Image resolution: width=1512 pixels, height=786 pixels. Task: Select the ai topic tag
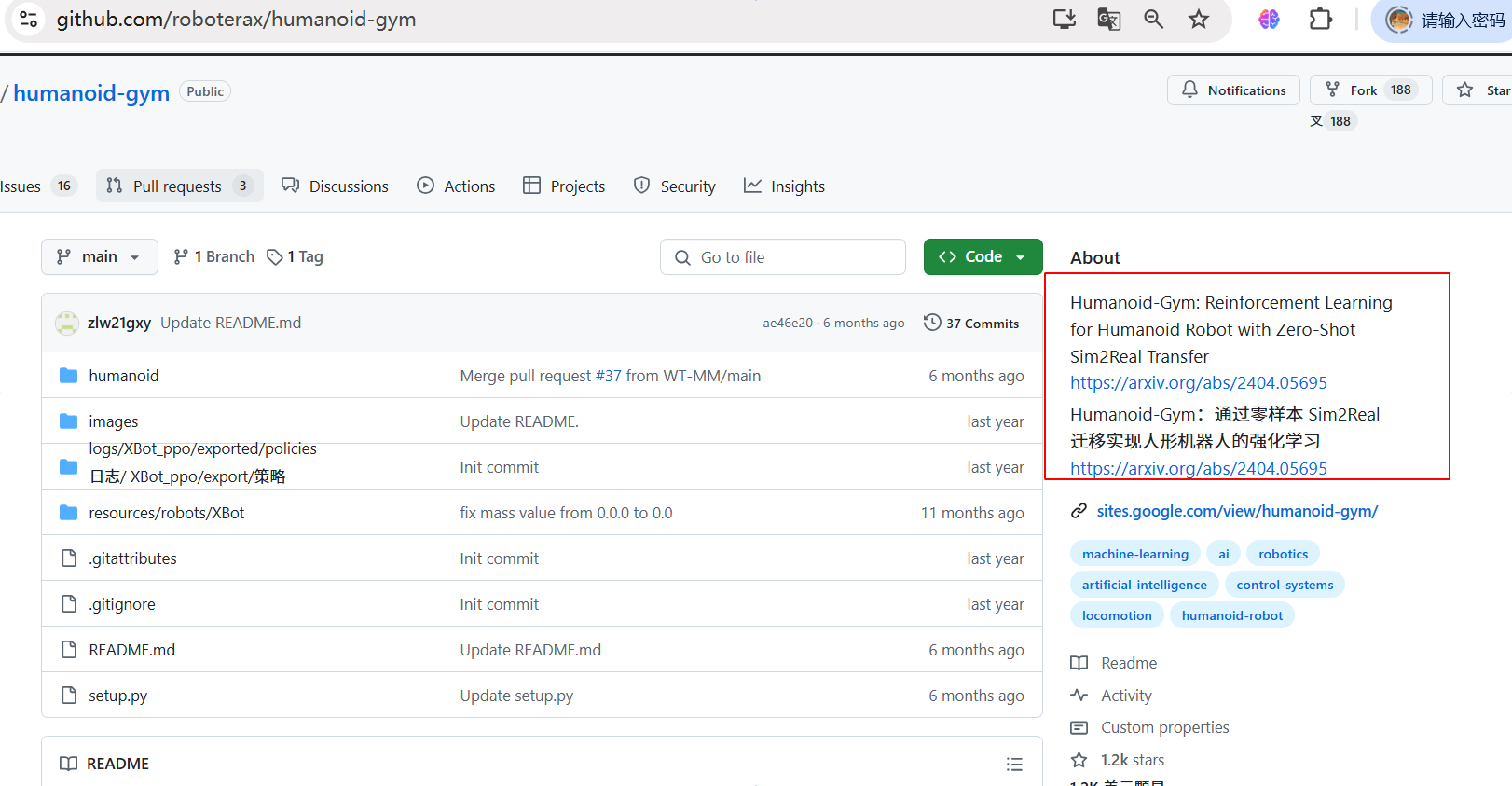[1224, 554]
